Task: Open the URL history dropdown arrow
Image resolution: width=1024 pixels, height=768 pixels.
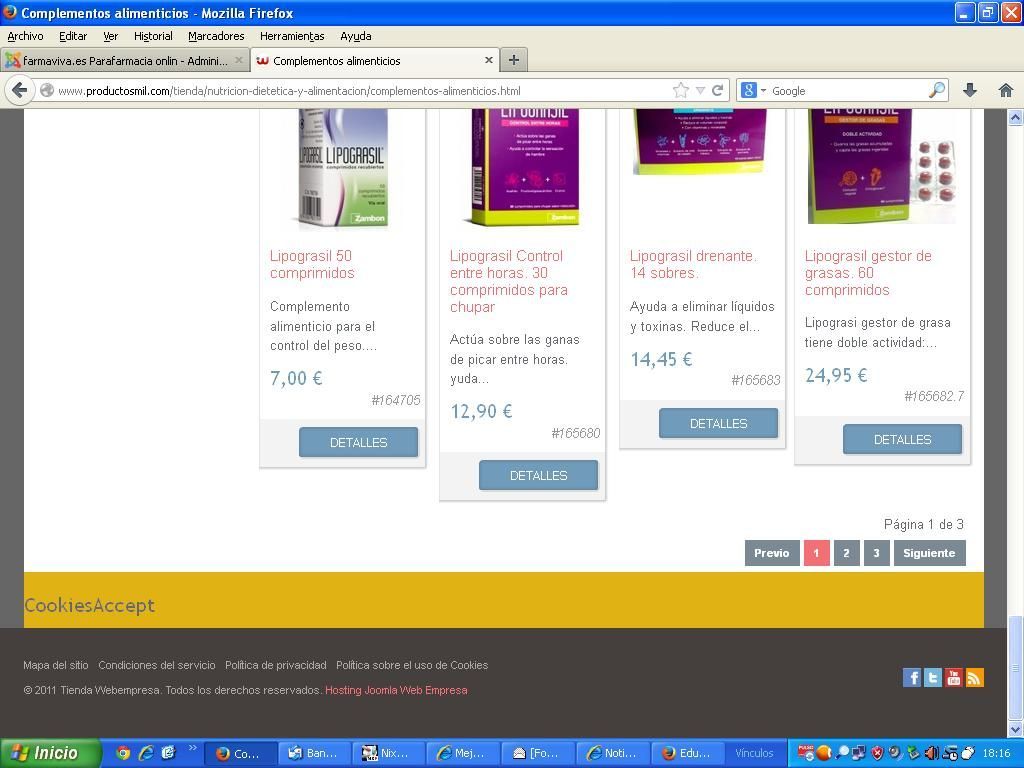Action: tap(700, 91)
